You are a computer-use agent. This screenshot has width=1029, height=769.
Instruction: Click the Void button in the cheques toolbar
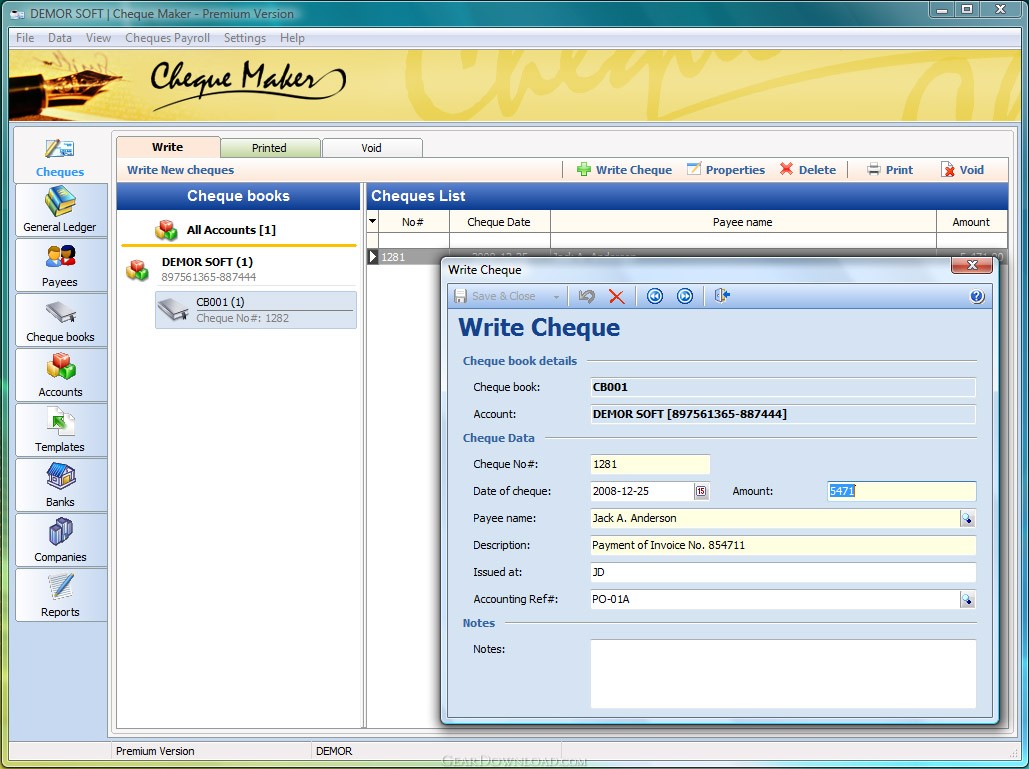point(962,170)
